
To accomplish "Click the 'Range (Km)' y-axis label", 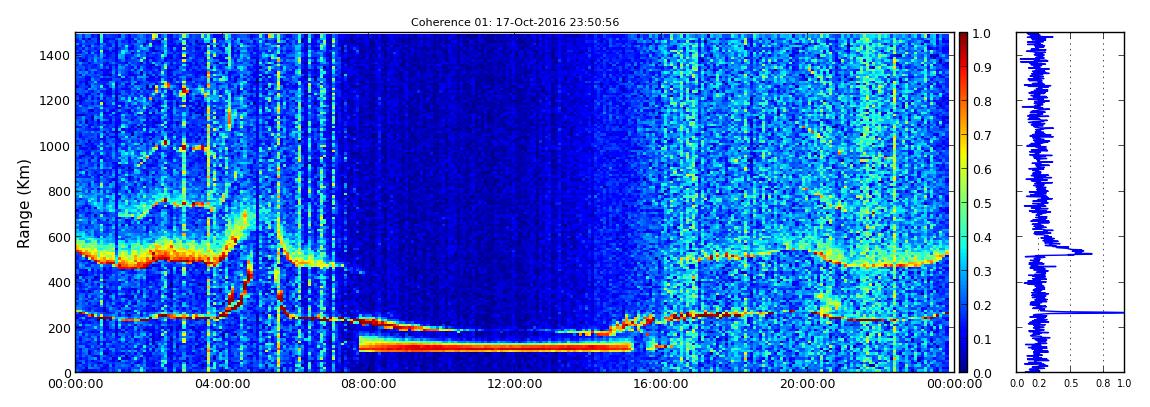I will [x=24, y=203].
